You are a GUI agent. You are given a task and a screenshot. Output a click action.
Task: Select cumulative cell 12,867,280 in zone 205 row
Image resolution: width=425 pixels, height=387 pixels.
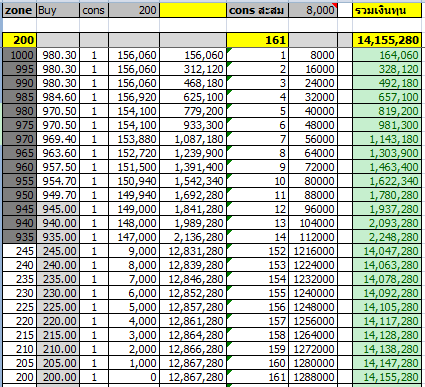(x=193, y=363)
